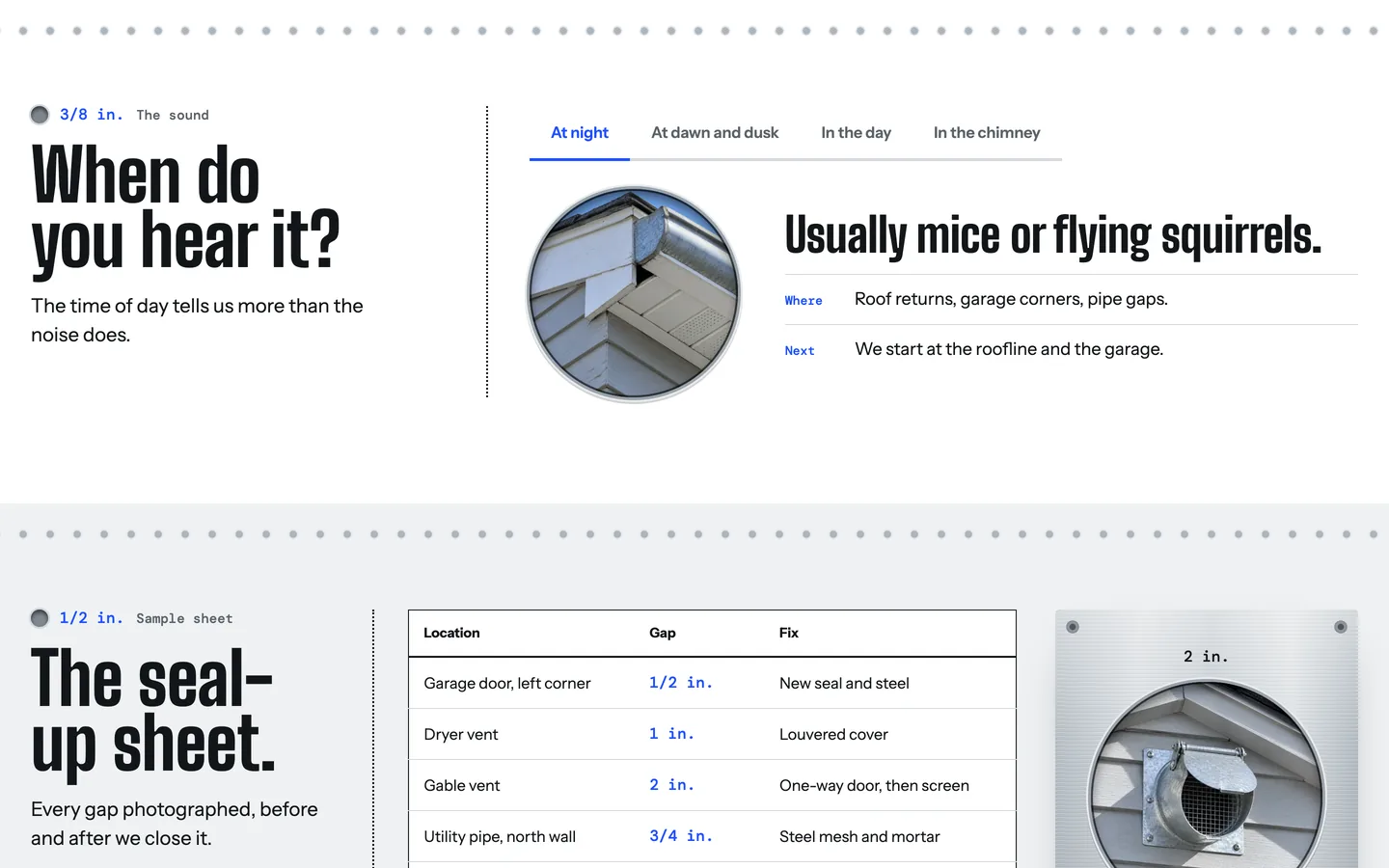Click the 1 in. gap value
The image size is (1389, 868).
(671, 734)
